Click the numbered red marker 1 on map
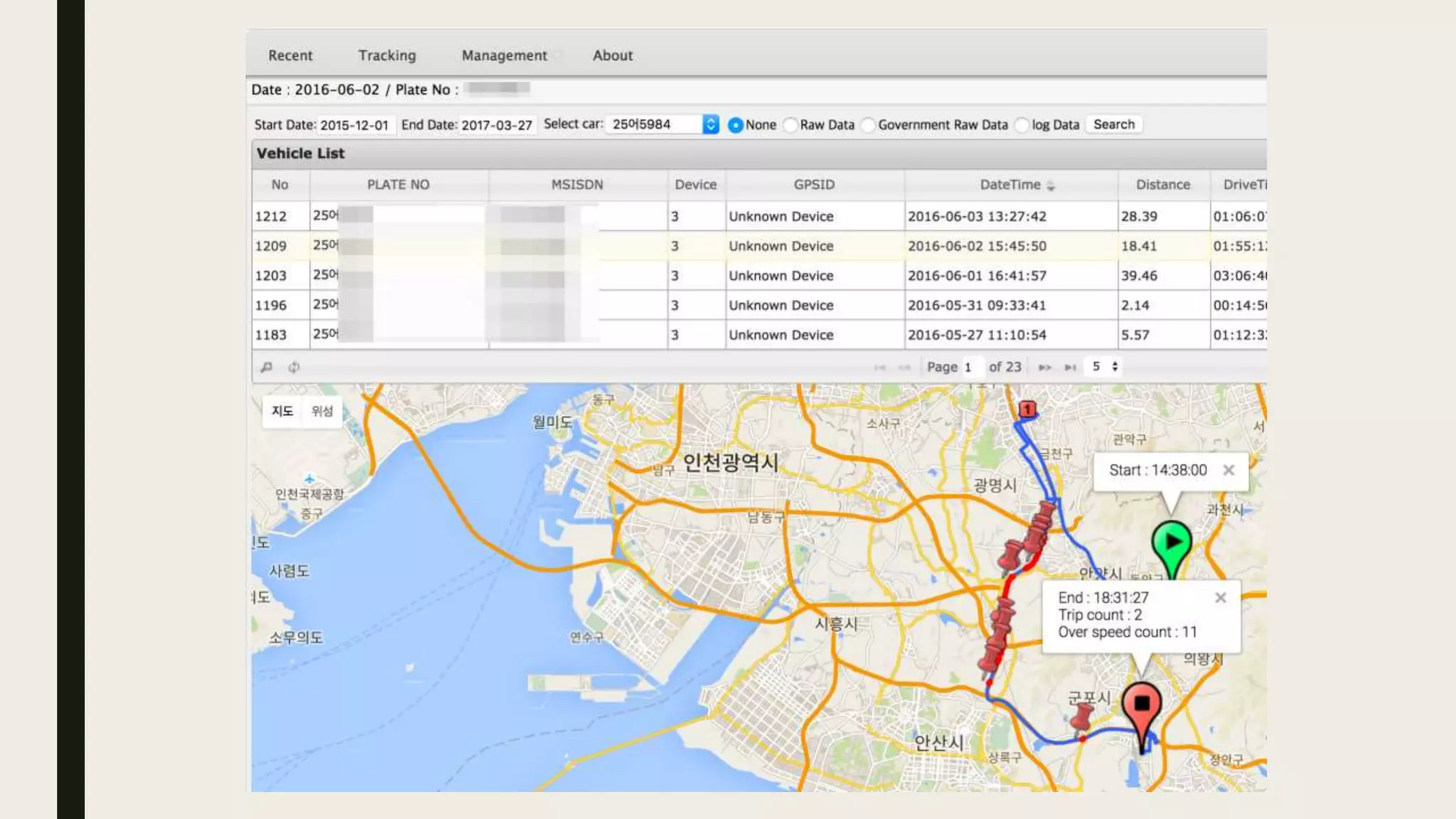 point(1027,409)
